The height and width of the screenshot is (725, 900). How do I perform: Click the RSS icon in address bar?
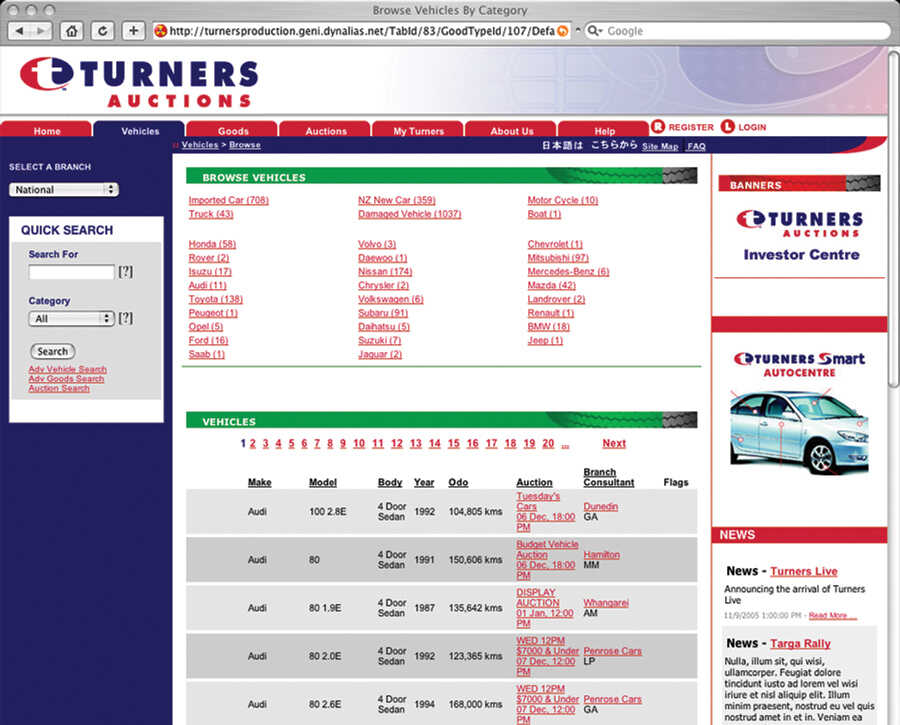[x=562, y=31]
